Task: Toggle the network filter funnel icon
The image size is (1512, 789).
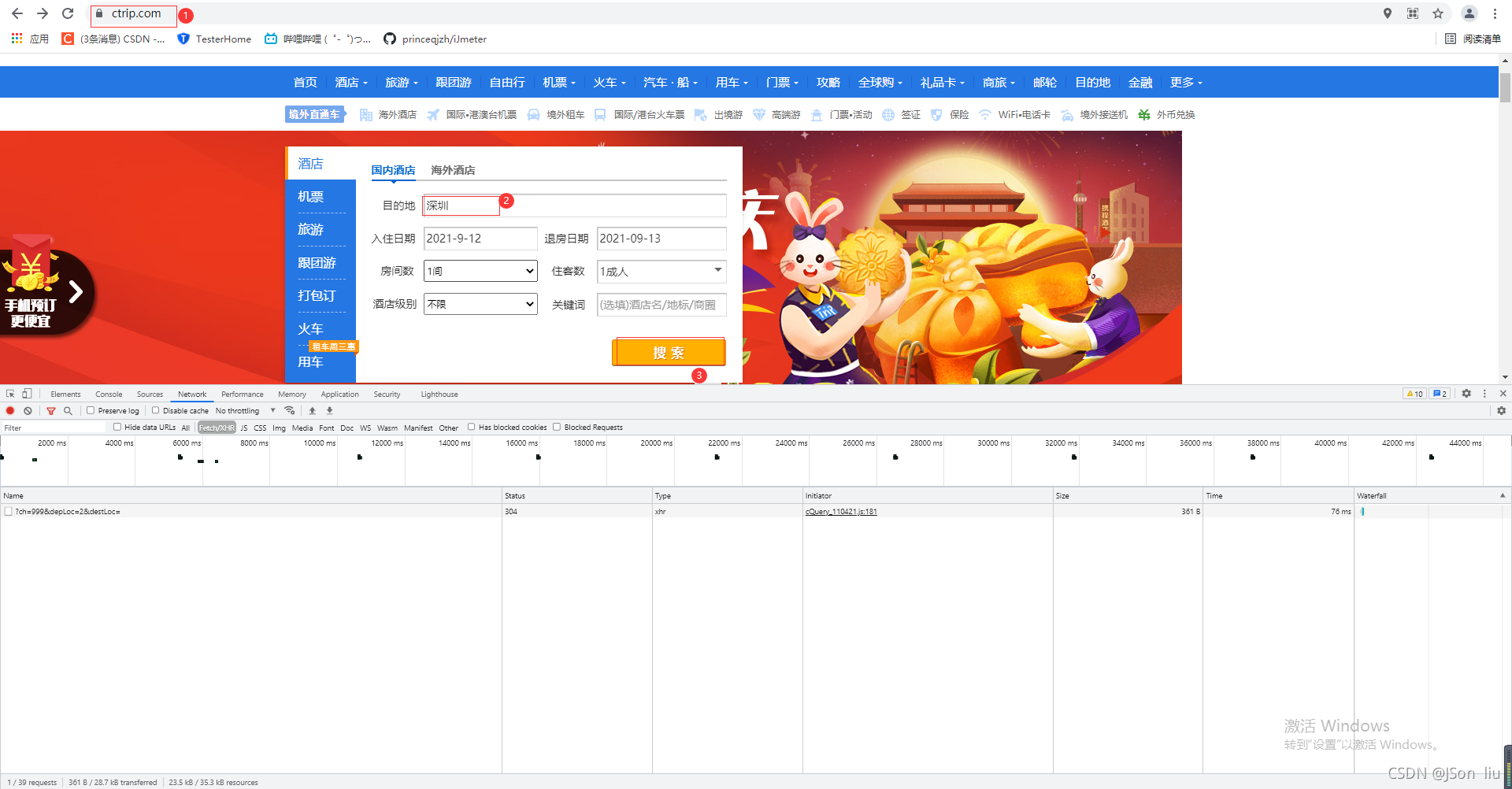Action: point(51,410)
